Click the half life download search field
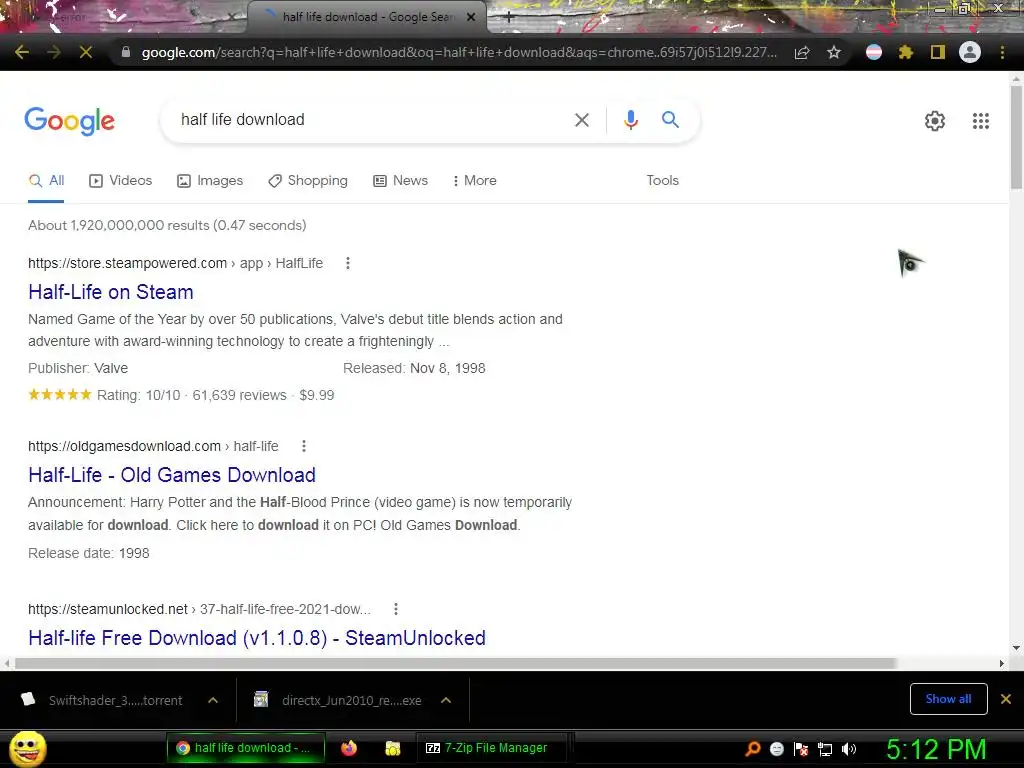Viewport: 1024px width, 768px height. tap(372, 120)
